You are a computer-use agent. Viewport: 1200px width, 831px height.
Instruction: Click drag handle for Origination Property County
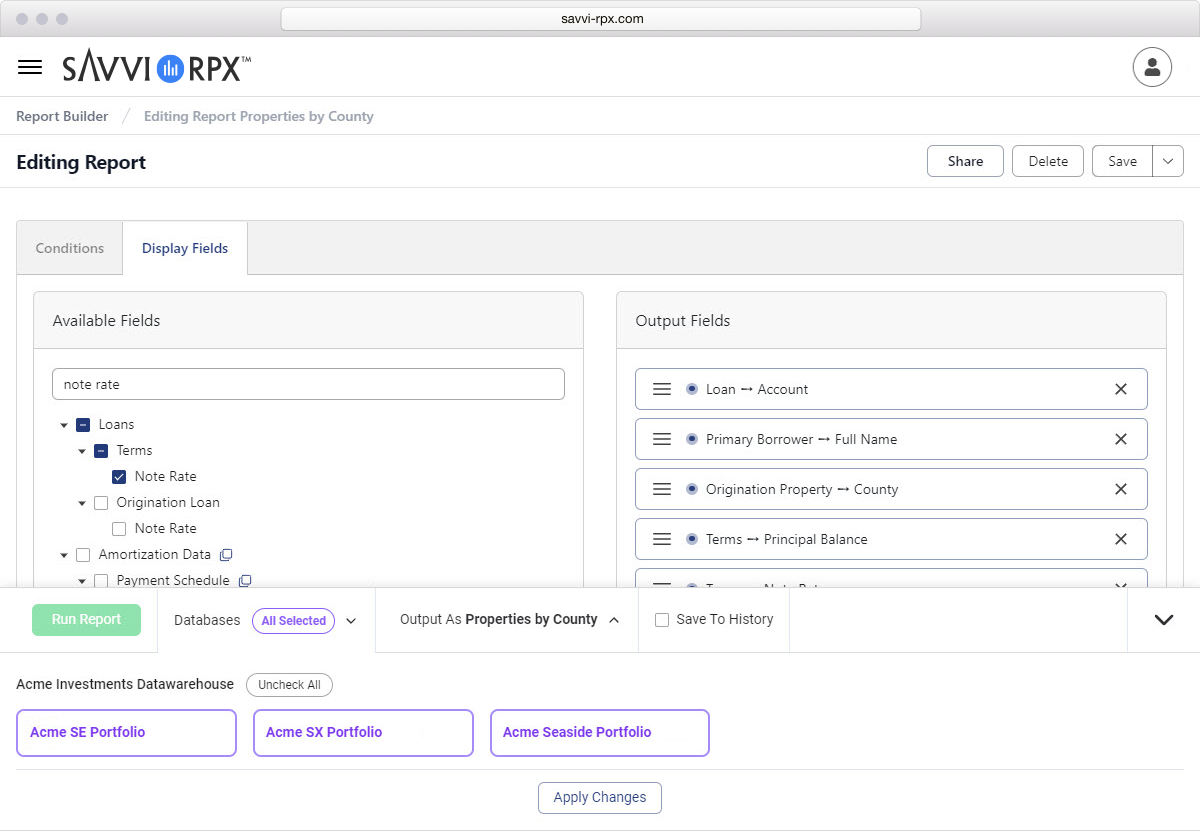(x=662, y=489)
